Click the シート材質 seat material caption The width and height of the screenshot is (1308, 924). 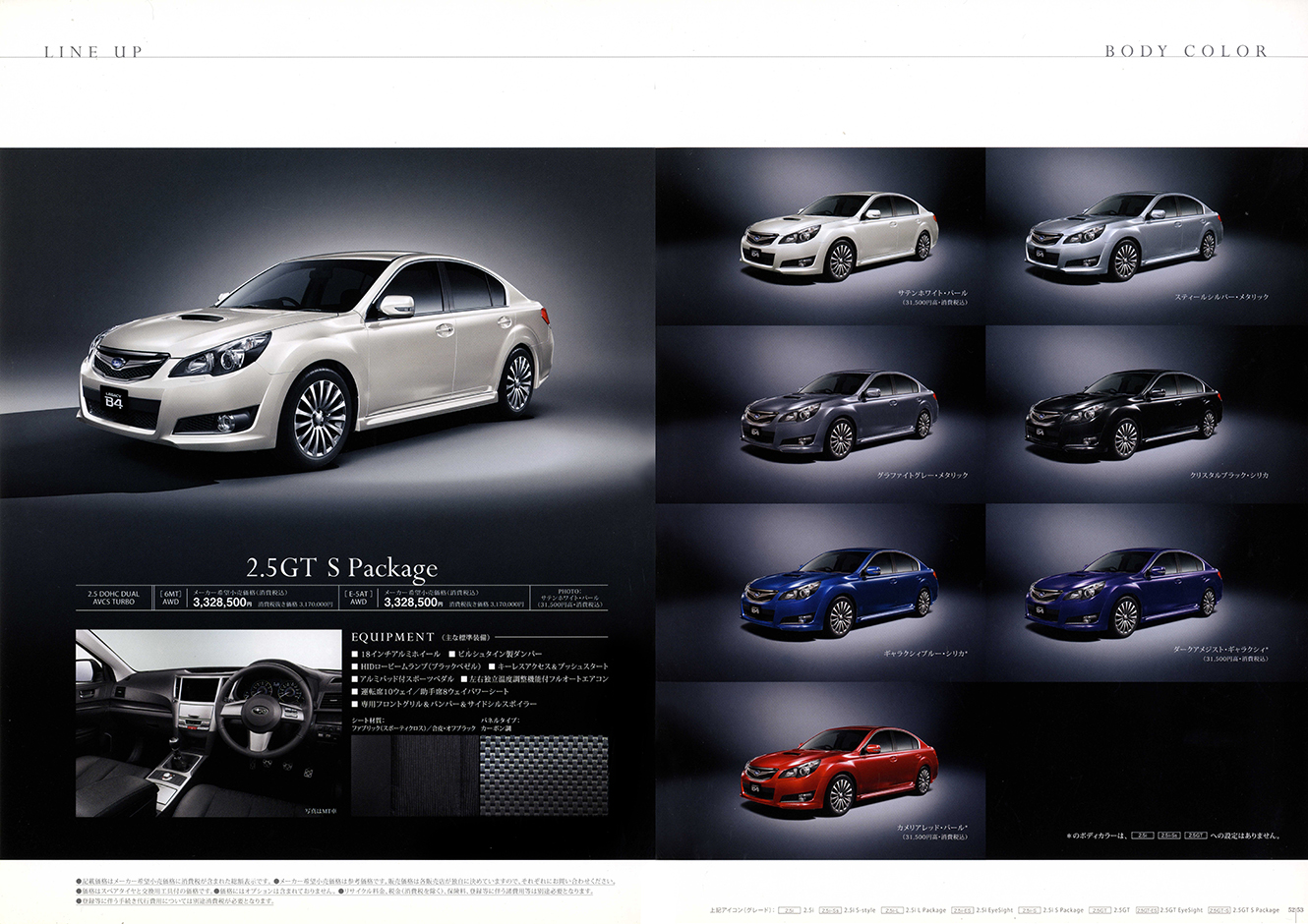point(413,724)
